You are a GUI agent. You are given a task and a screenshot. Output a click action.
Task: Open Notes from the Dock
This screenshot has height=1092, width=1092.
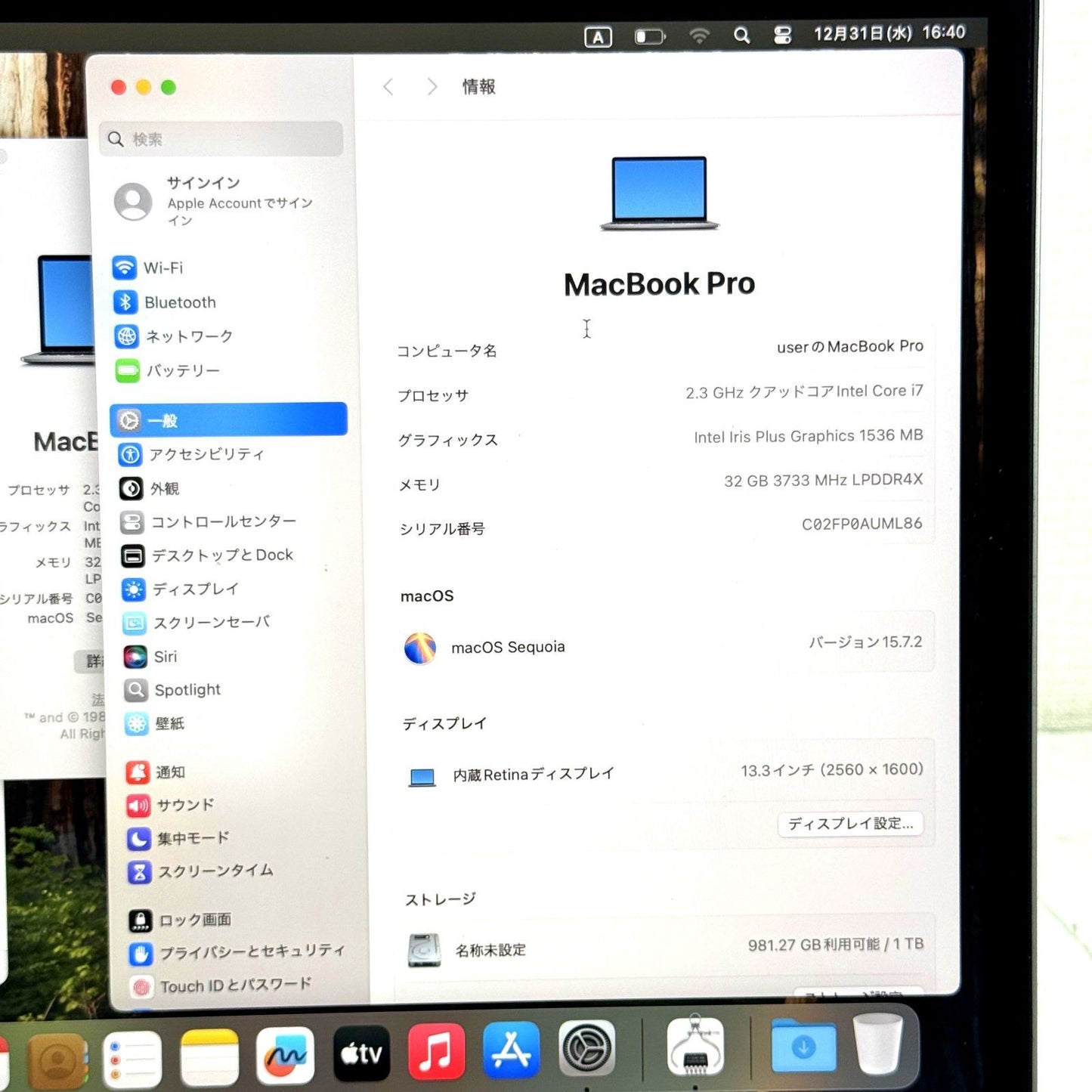pos(210,1057)
